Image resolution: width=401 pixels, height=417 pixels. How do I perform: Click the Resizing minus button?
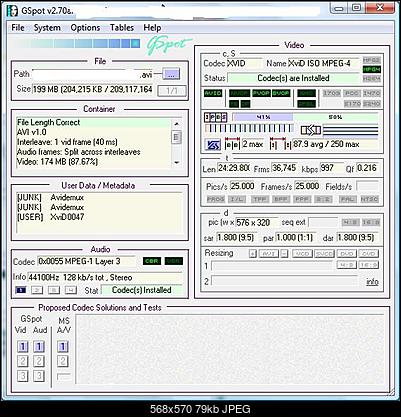click(284, 254)
